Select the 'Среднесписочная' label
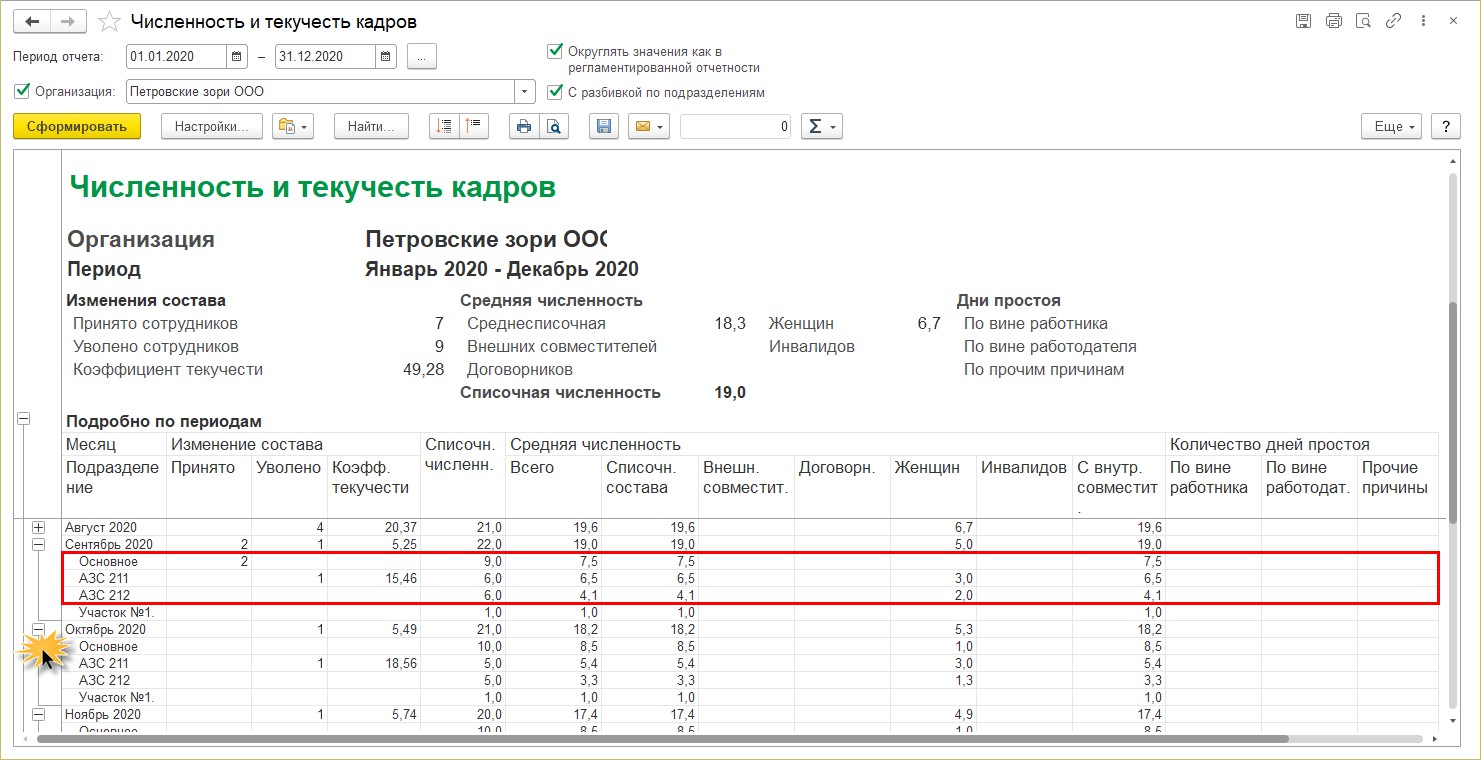1481x760 pixels. coord(536,323)
